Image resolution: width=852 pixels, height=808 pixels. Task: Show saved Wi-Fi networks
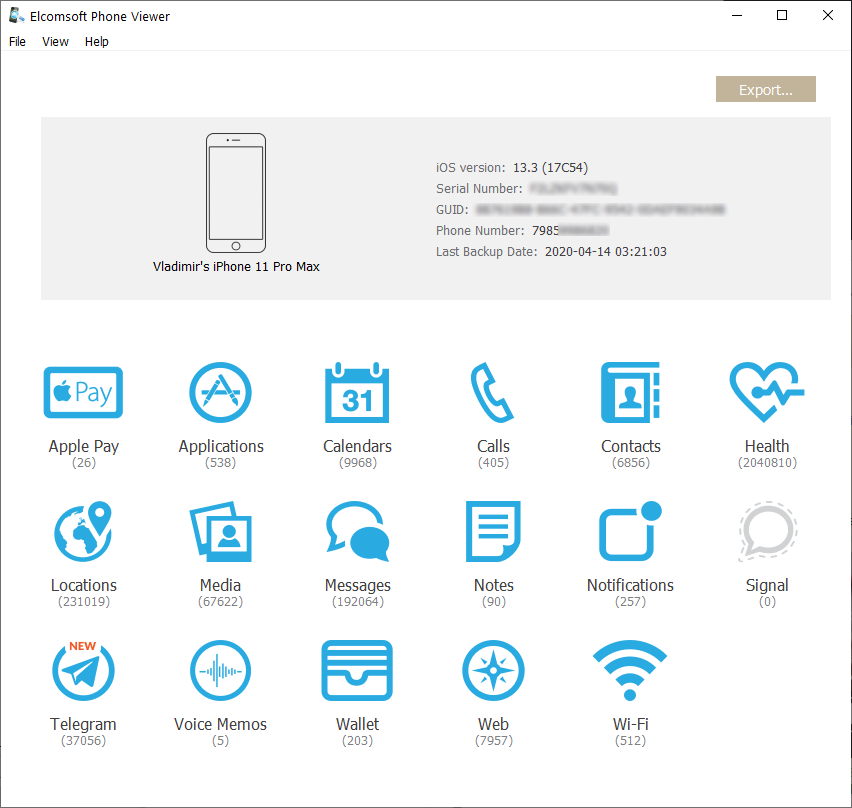click(x=630, y=670)
